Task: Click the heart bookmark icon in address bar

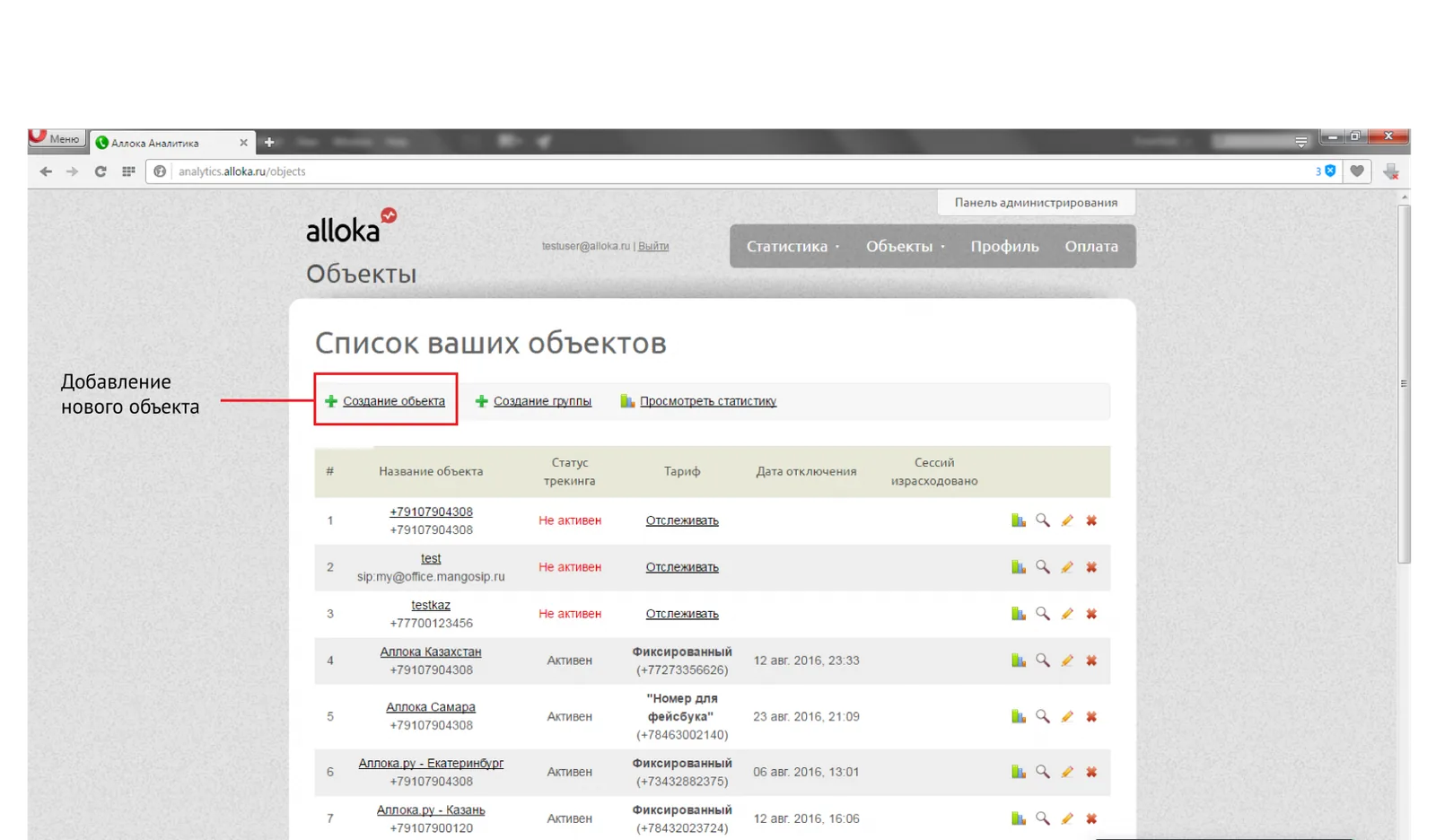Action: click(1357, 171)
